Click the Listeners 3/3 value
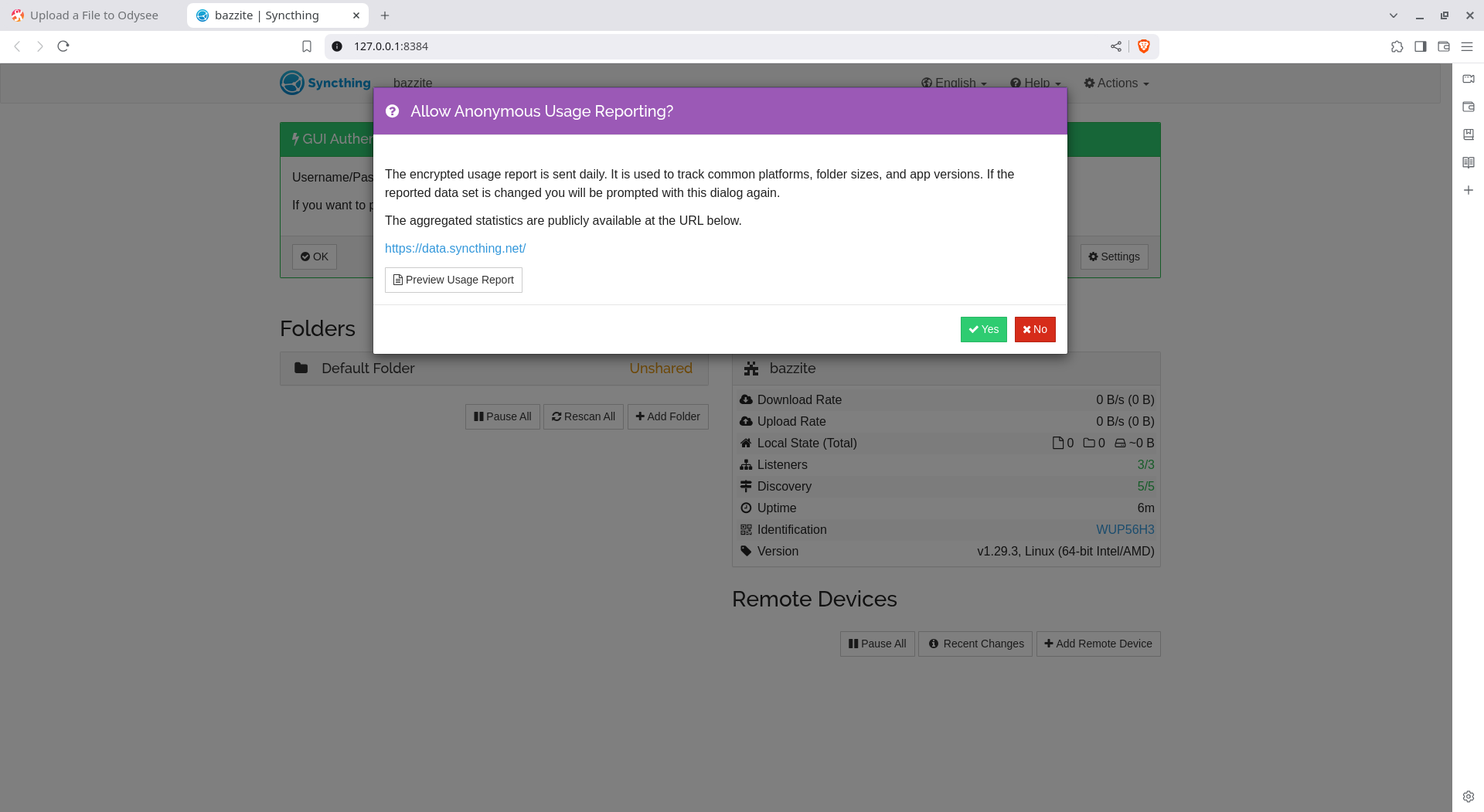Viewport: 1484px width, 812px height. click(x=1145, y=464)
